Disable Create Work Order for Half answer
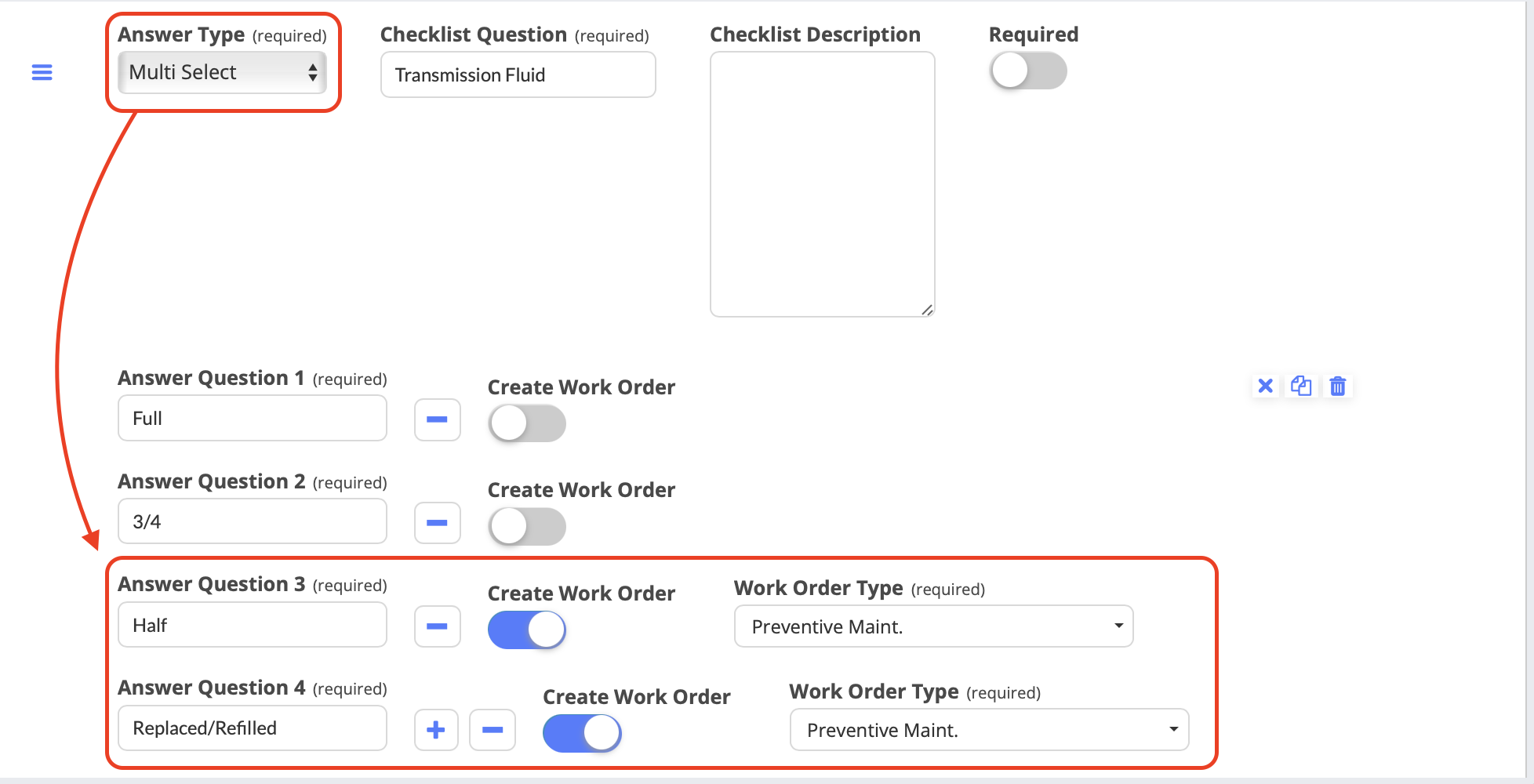Screen dimensions: 1534x784 pos(527,630)
